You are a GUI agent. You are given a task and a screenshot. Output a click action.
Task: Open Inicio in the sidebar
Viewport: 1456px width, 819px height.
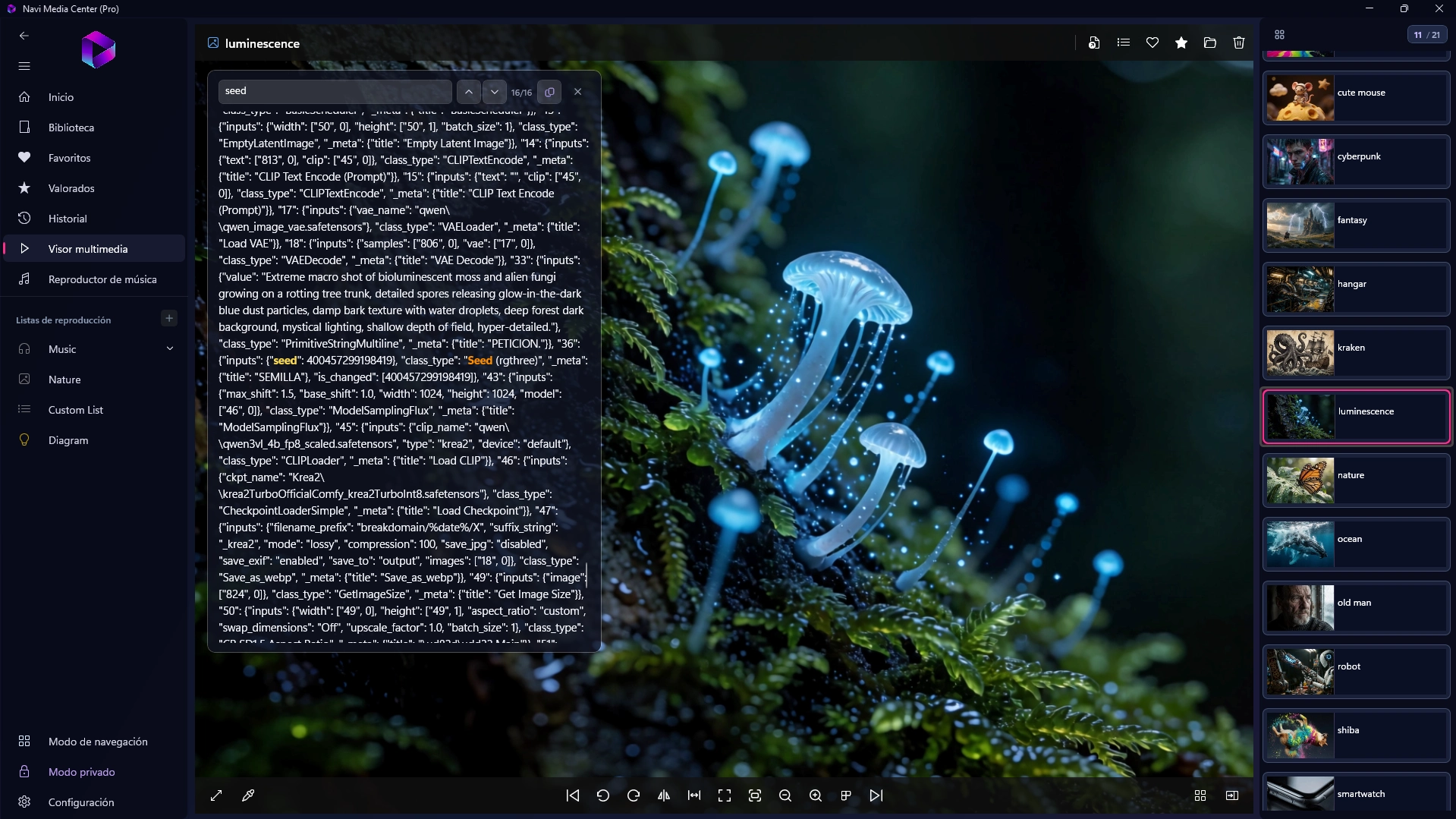click(94, 97)
